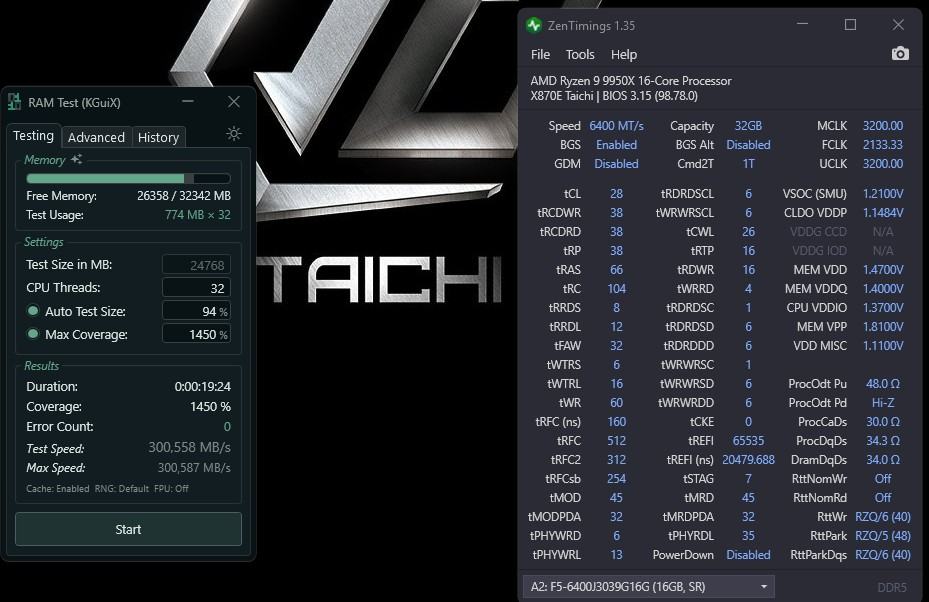The height and width of the screenshot is (602, 929).
Task: Click the AMD Ryzen 9 9950X processor text
Action: tap(630, 81)
